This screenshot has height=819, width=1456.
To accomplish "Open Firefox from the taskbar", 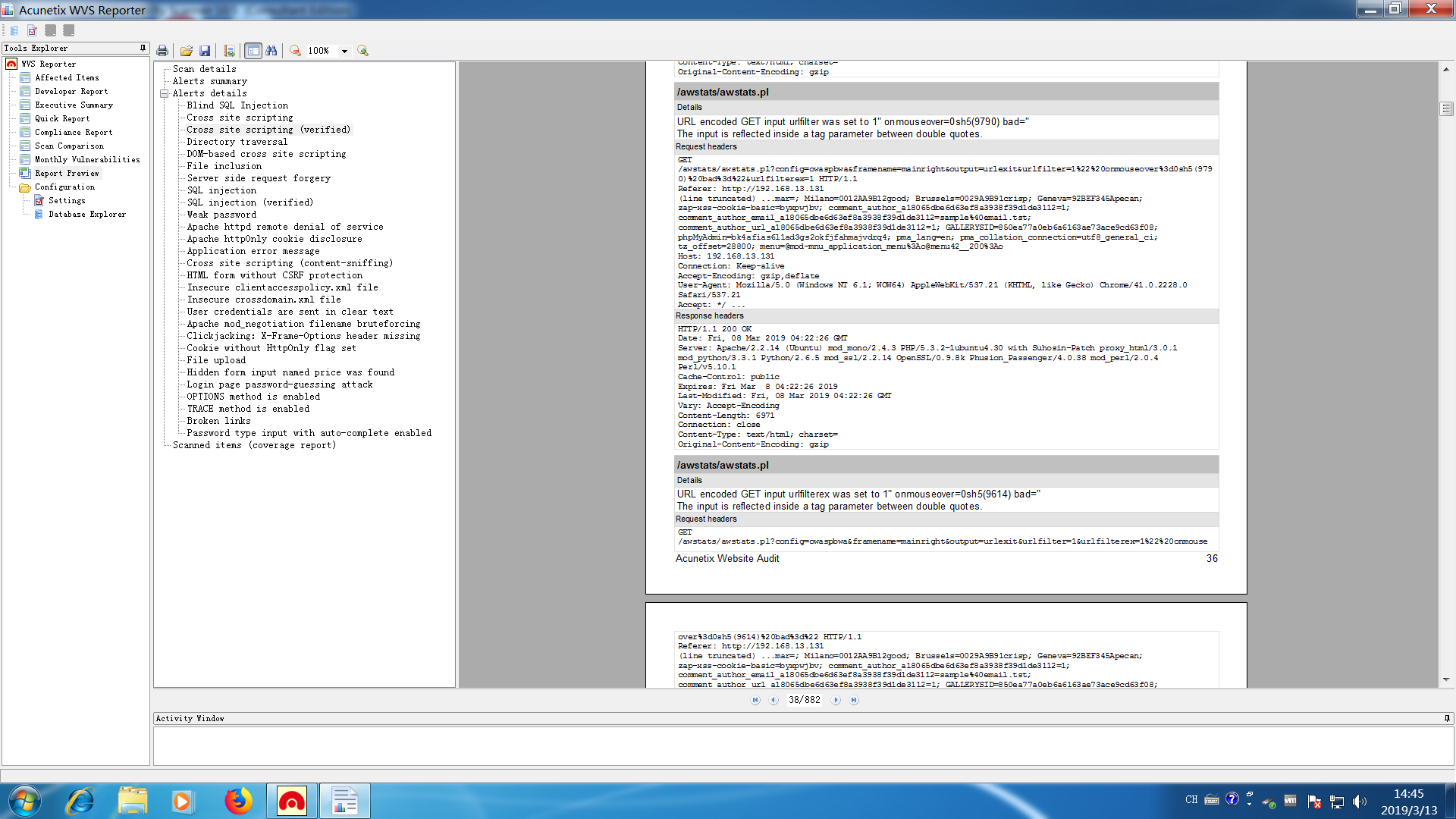I will (238, 801).
